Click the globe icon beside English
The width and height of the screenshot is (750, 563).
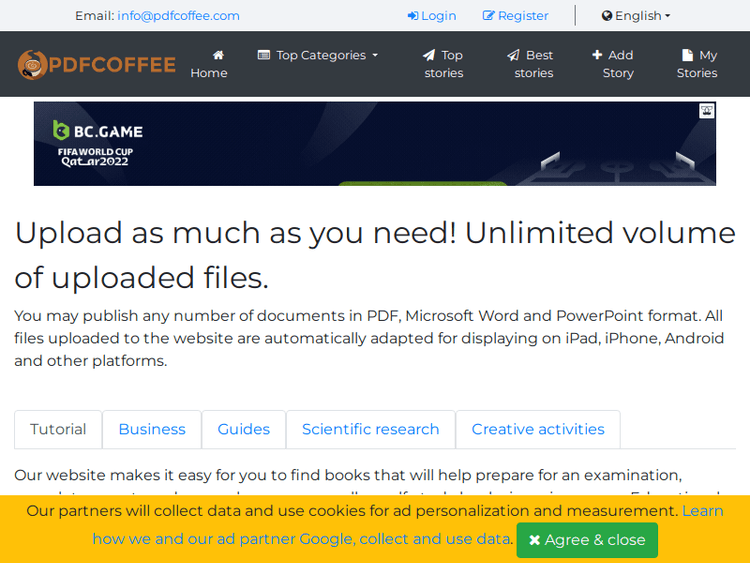607,16
